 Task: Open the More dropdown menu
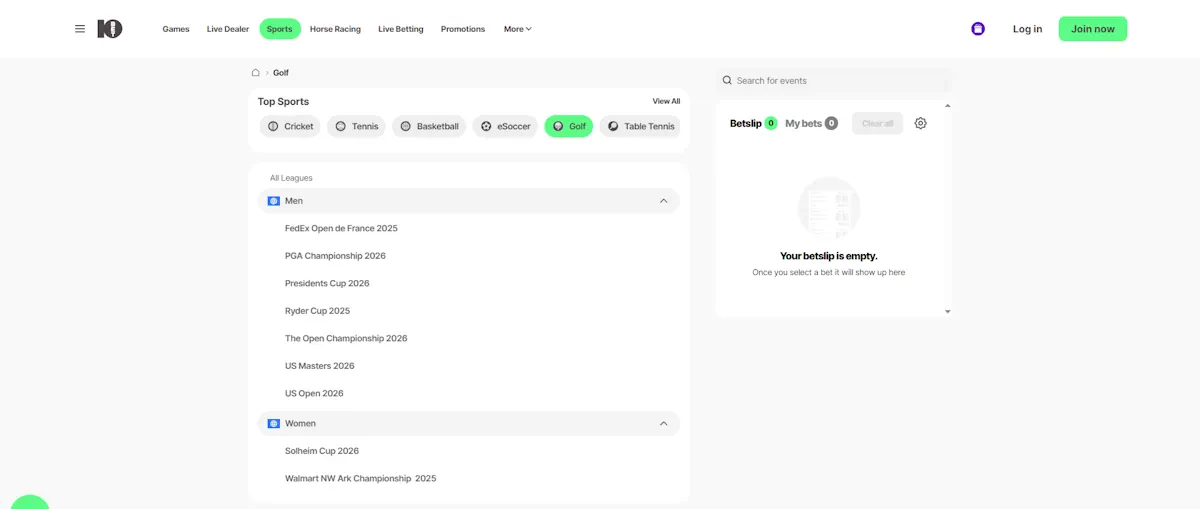pyautogui.click(x=517, y=29)
